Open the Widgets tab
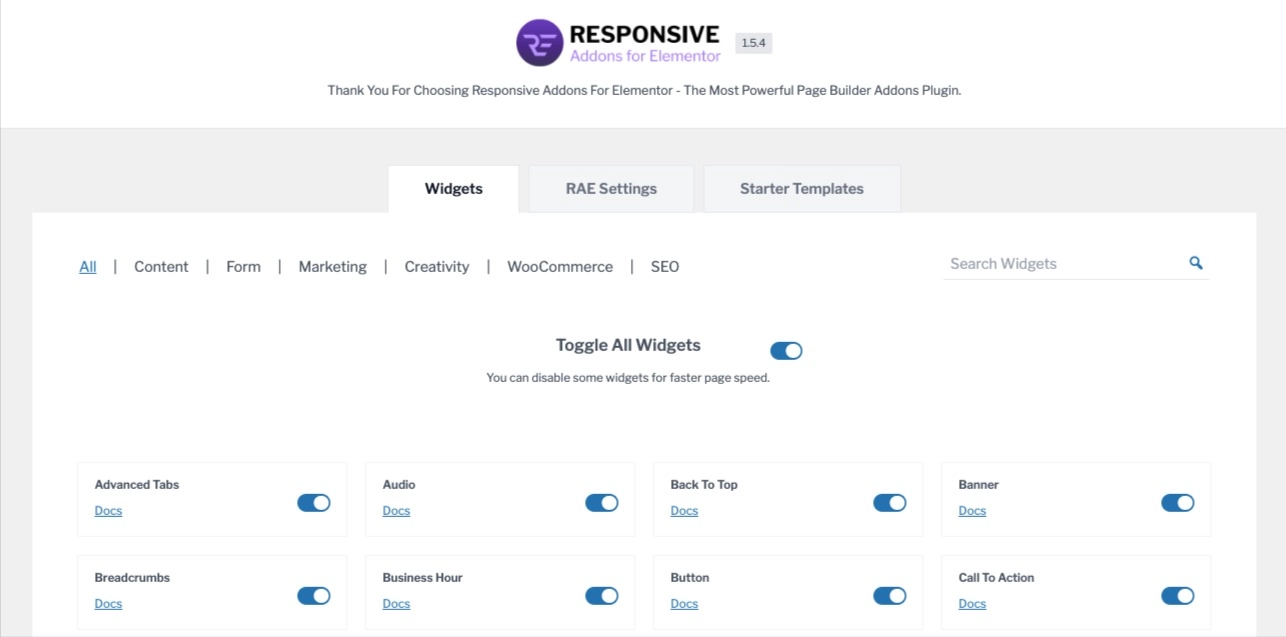Viewport: 1286px width, 637px height. click(x=453, y=189)
